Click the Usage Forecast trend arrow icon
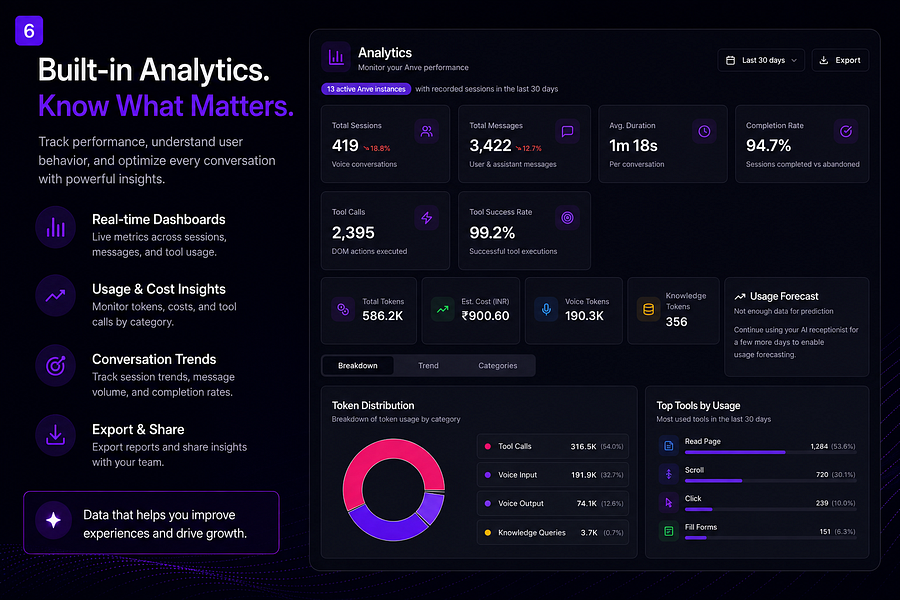 coord(740,296)
